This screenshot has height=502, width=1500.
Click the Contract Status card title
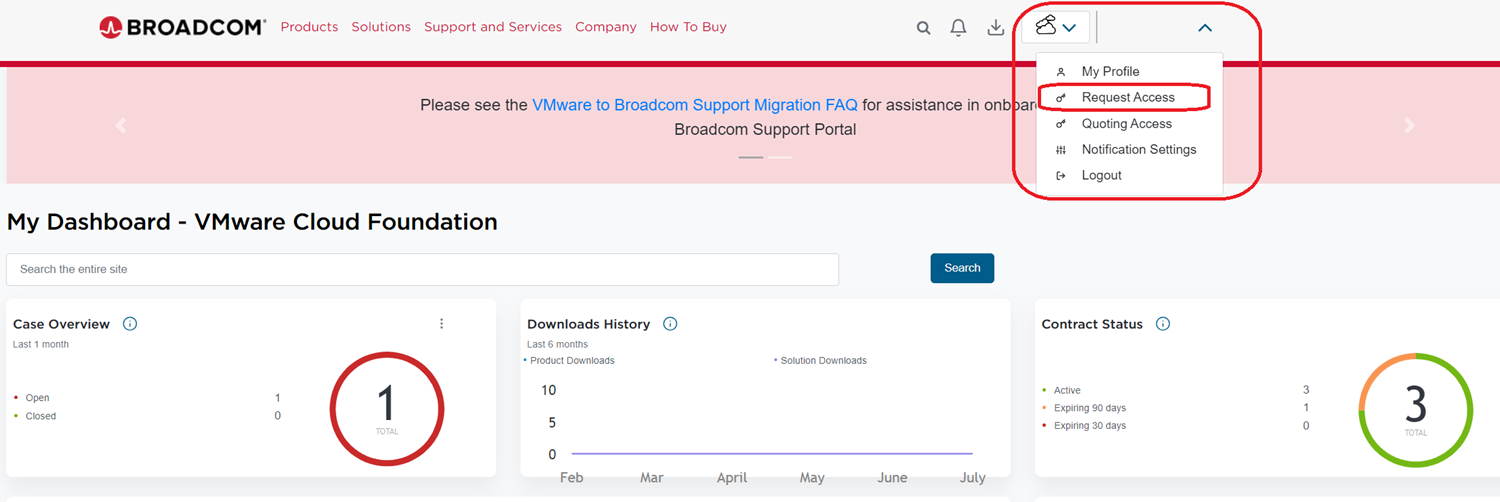pos(1092,324)
